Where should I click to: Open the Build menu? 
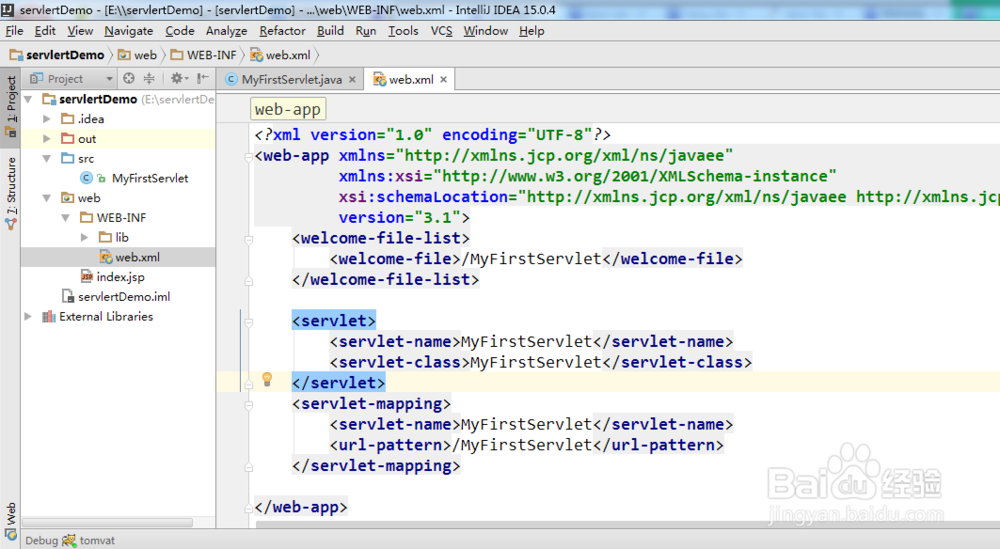[330, 31]
